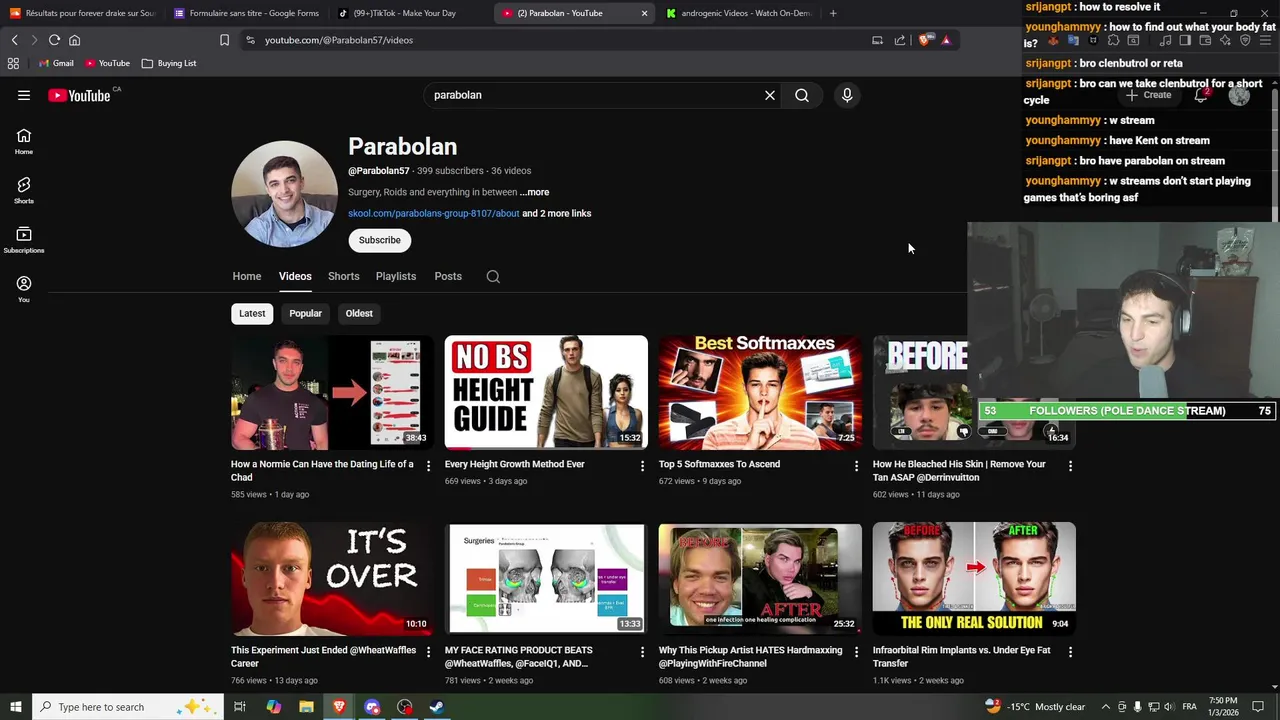Screen dimensions: 1280x720
Task: Open options for 'Infraorbital Rim Implants' video
Action: 1070,652
